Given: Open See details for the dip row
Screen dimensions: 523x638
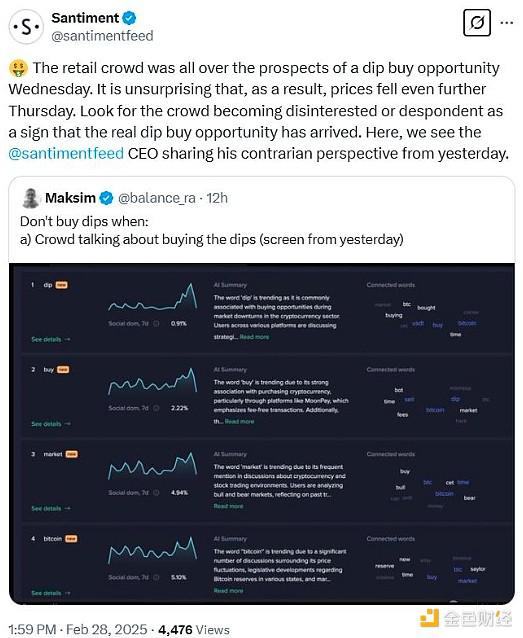Looking at the screenshot, I should click(x=51, y=339).
